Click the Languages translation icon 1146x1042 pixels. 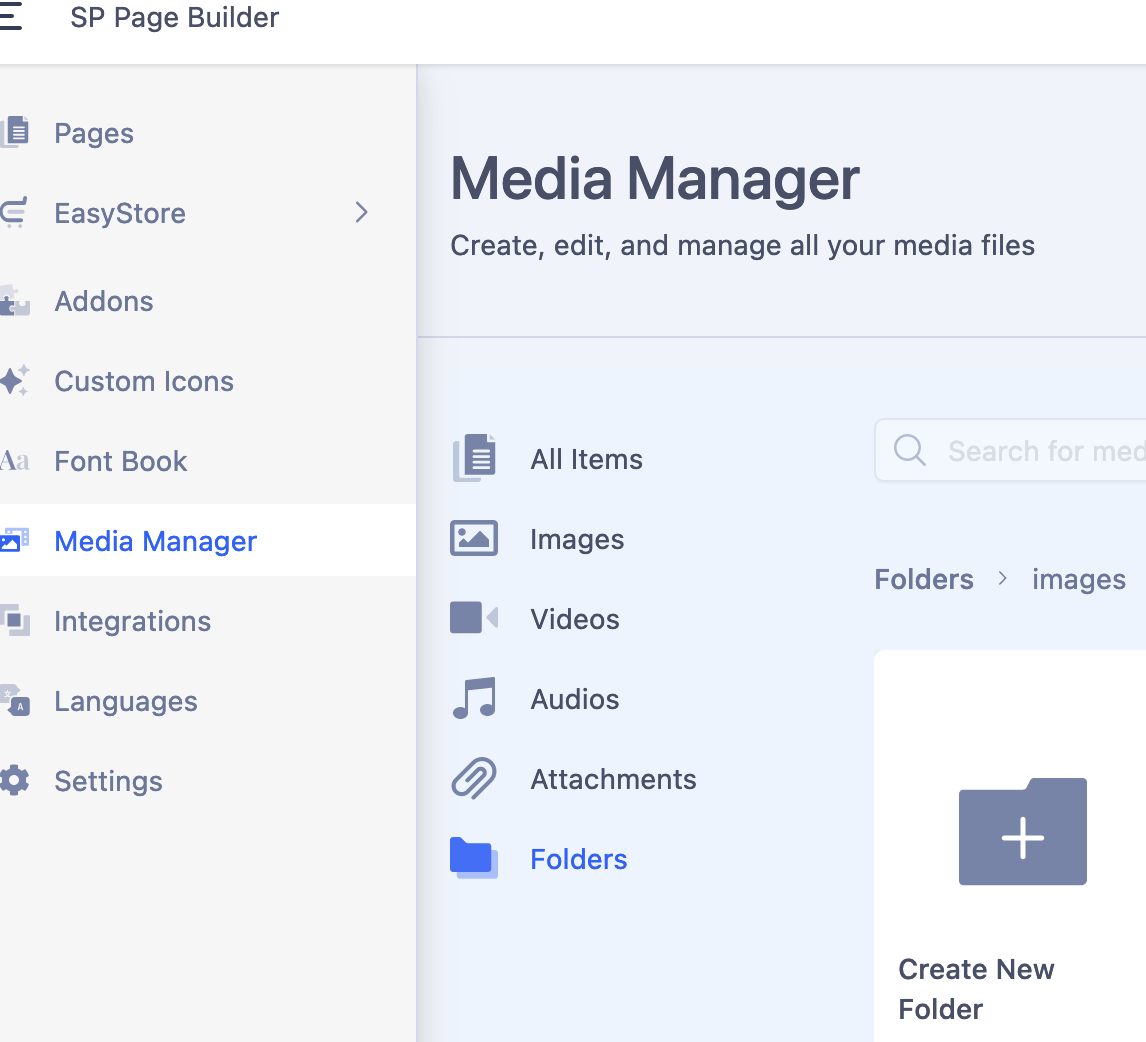(x=15, y=701)
